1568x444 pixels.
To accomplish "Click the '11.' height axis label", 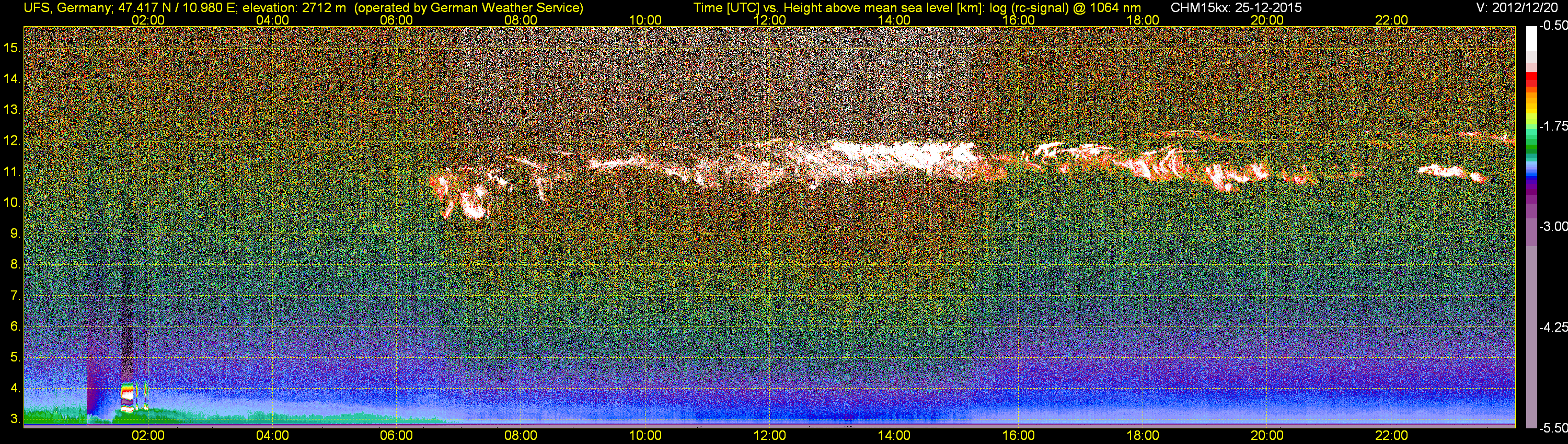I will [12, 171].
